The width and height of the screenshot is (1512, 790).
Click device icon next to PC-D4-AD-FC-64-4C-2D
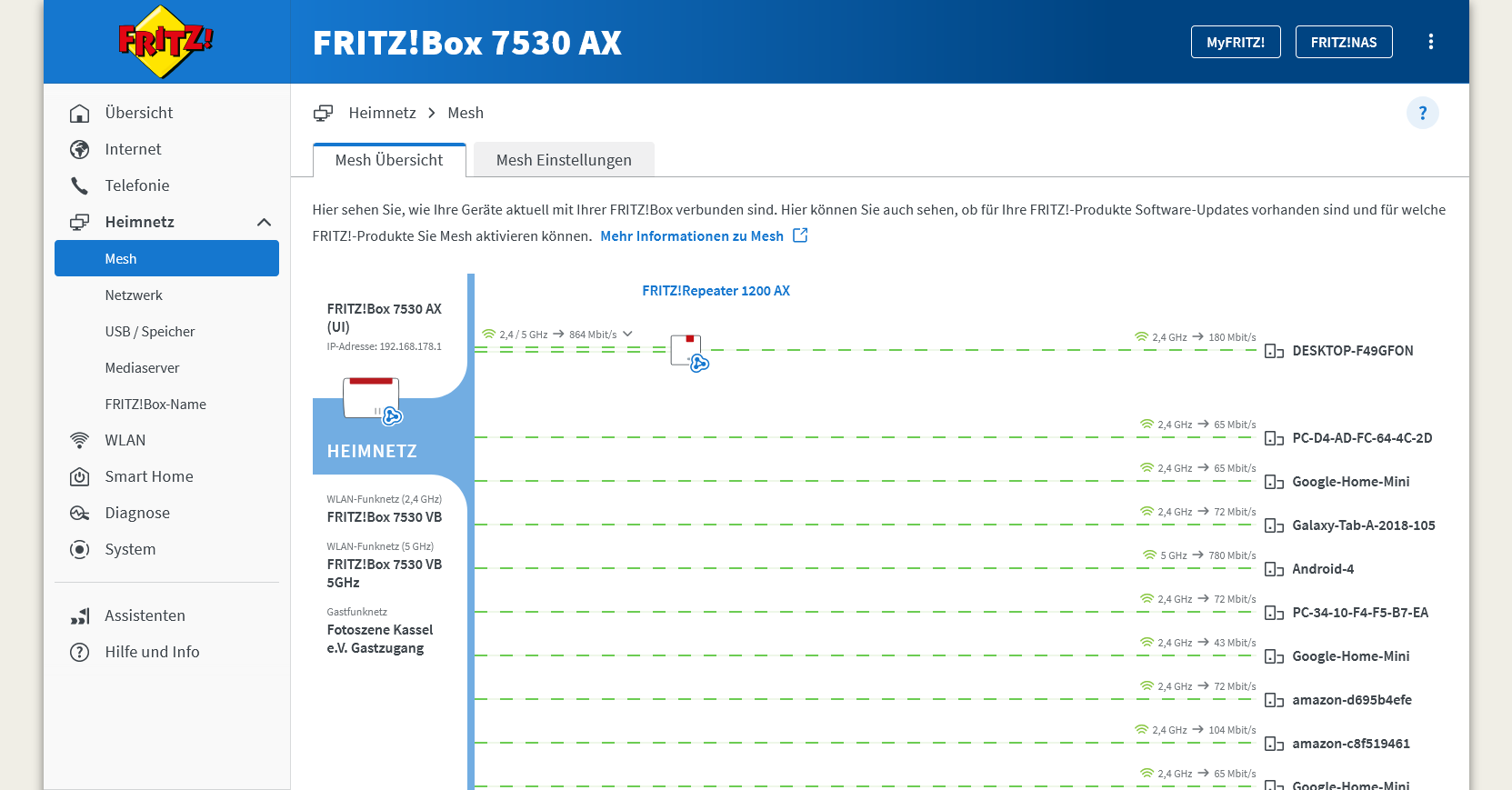(1274, 438)
